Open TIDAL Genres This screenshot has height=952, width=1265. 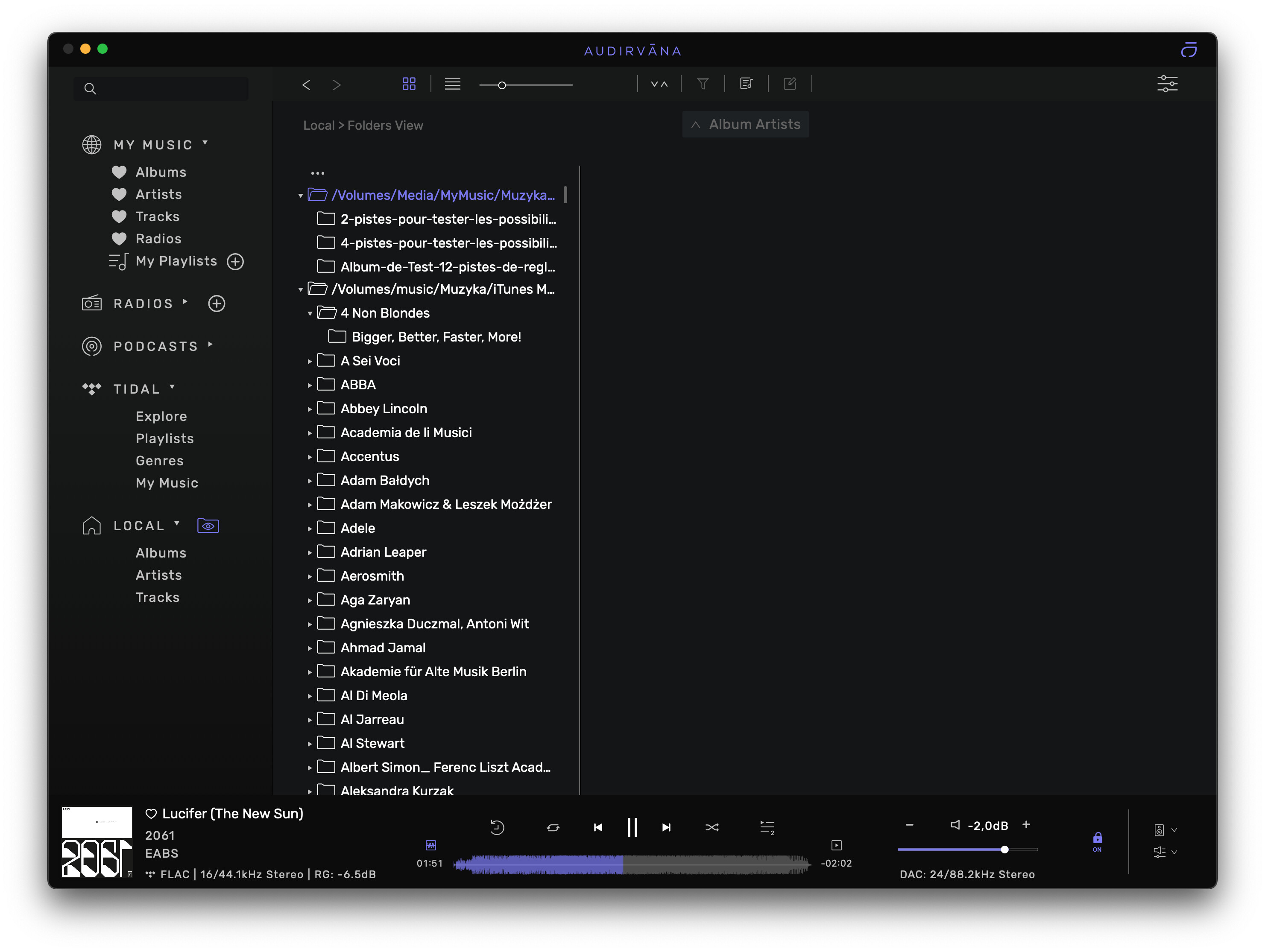(x=160, y=461)
